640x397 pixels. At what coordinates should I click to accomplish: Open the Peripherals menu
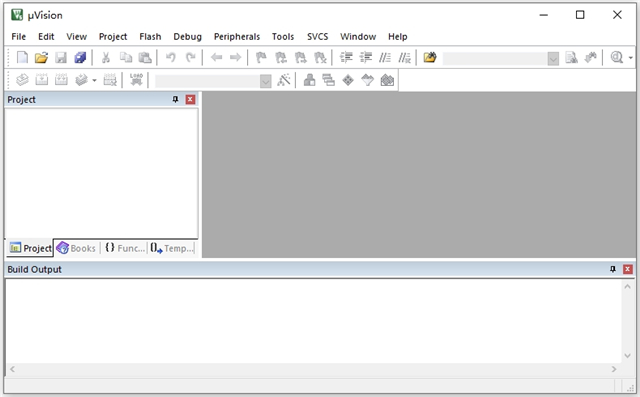coord(237,37)
